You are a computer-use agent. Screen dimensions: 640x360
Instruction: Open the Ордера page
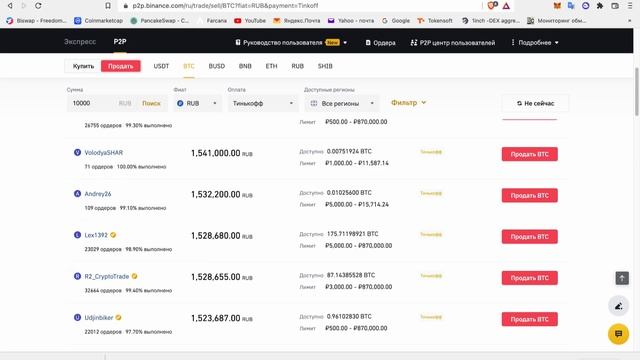coord(380,42)
